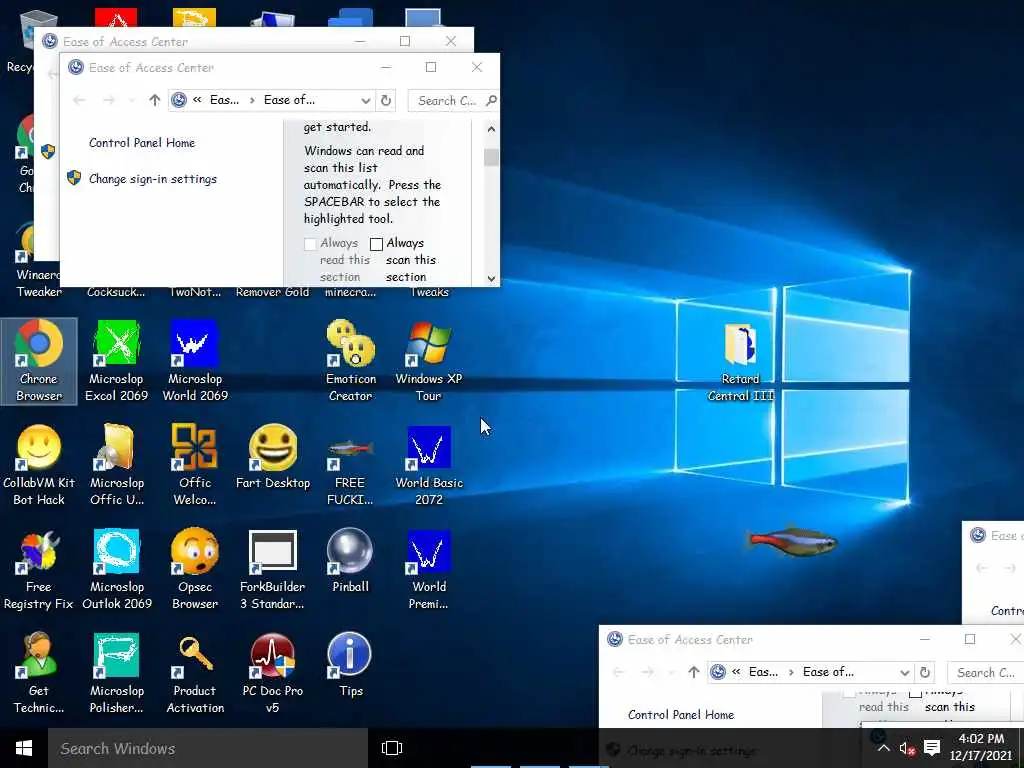Viewport: 1024px width, 768px height.
Task: Toggle Always scan this checkbox in bottom-right window
Action: [916, 692]
